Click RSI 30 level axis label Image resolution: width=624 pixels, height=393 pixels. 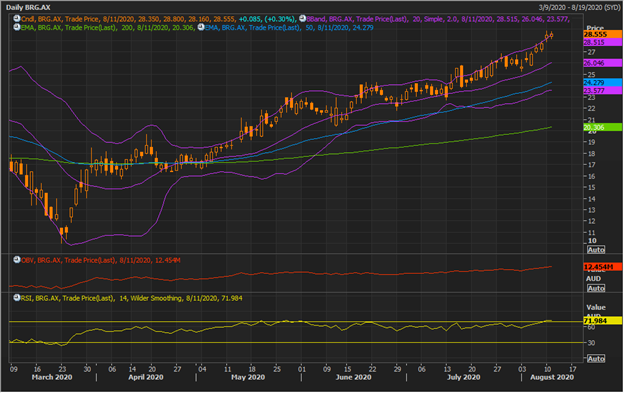591,343
